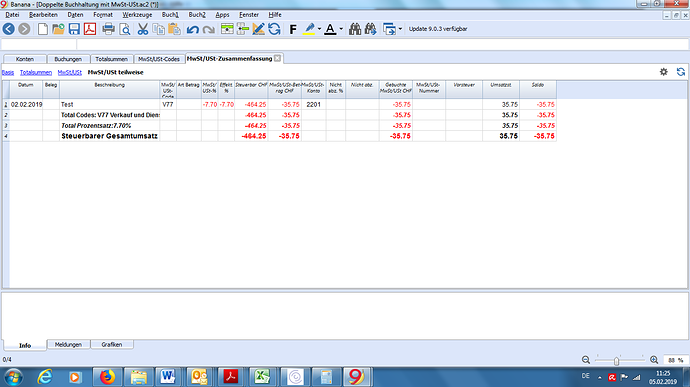The height and width of the screenshot is (387, 690).
Task: Cut selection with the scissors icon
Action: point(143,29)
